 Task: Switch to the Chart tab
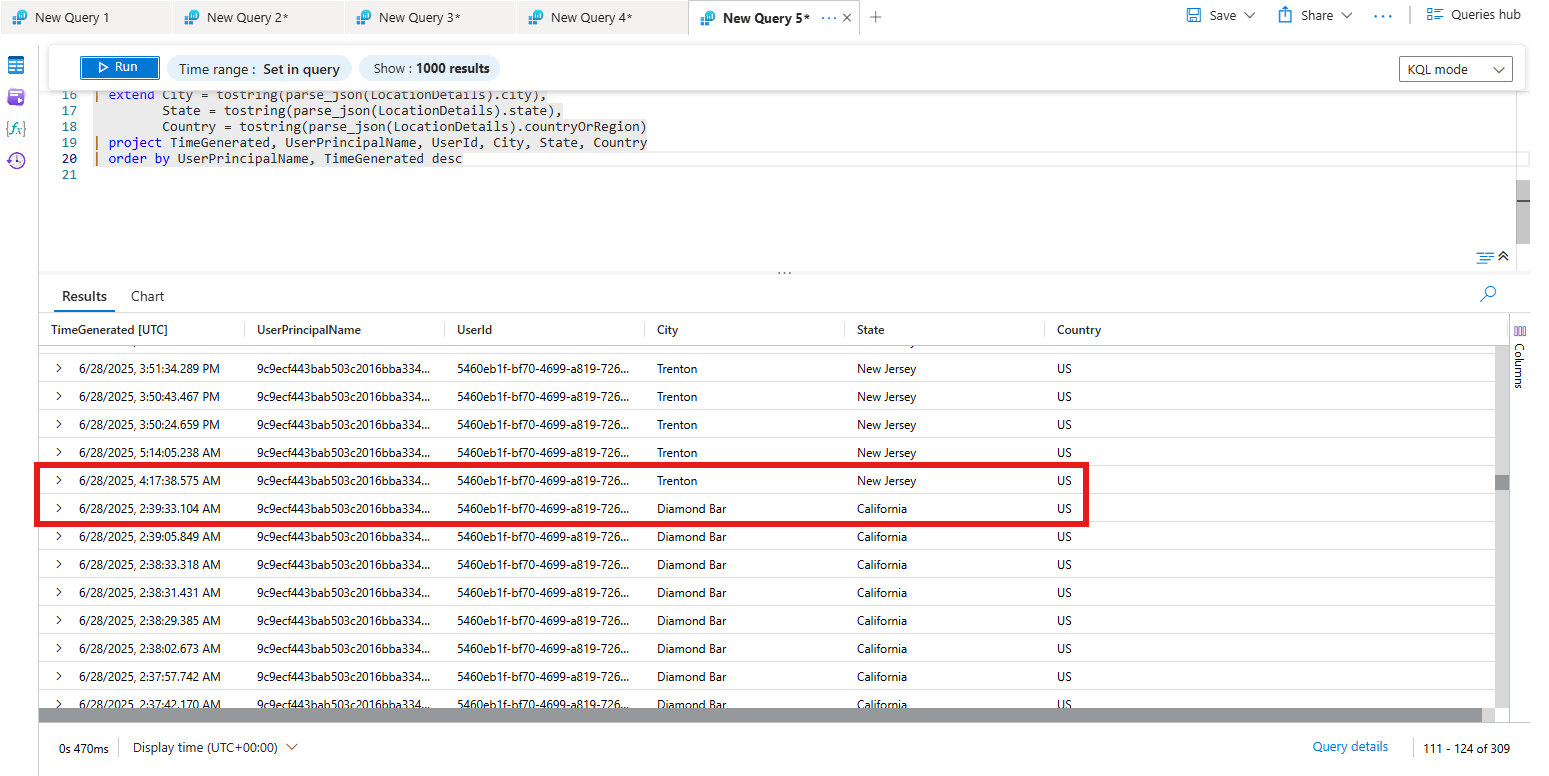tap(147, 296)
